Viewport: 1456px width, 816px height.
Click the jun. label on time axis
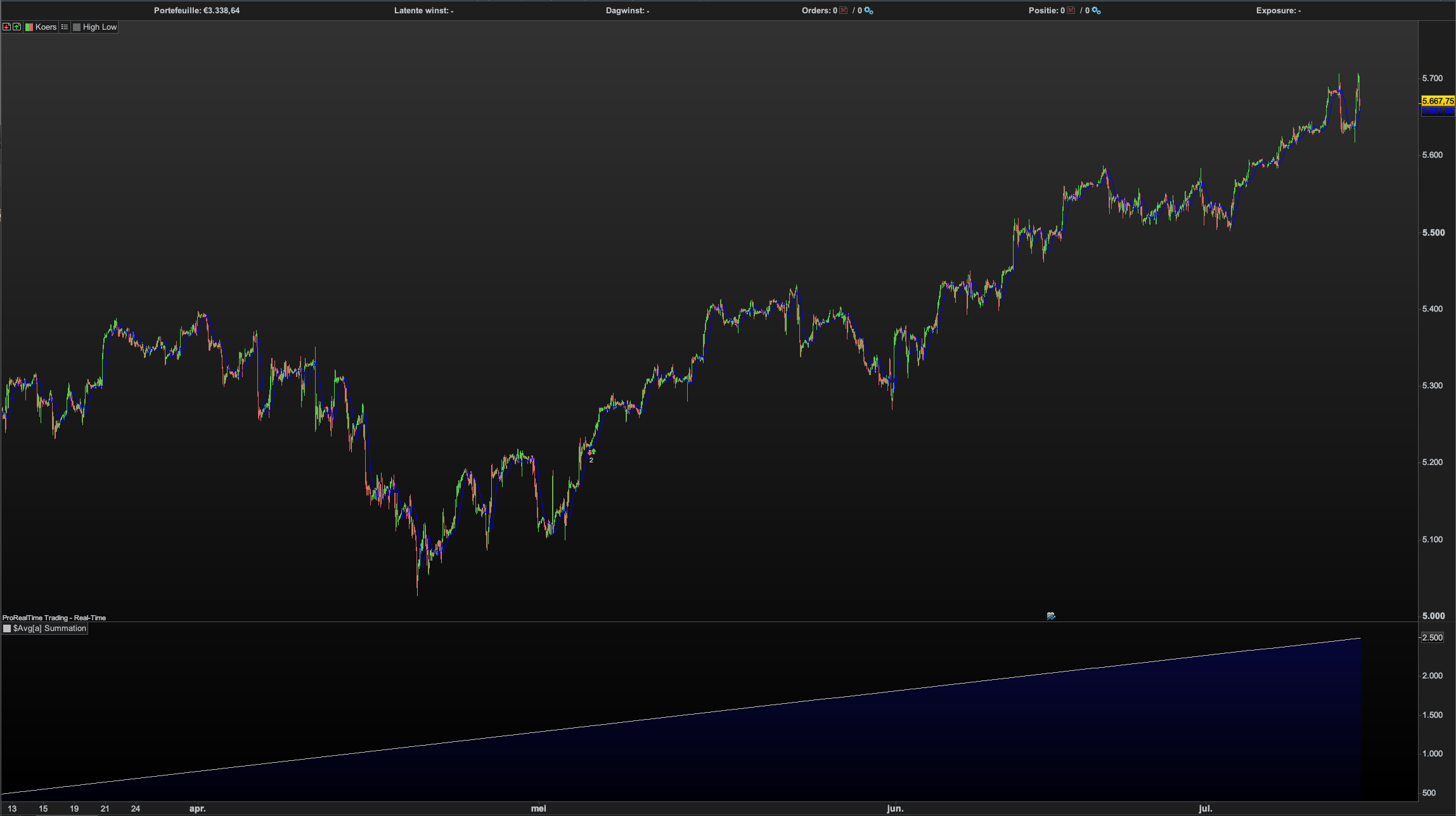point(895,808)
